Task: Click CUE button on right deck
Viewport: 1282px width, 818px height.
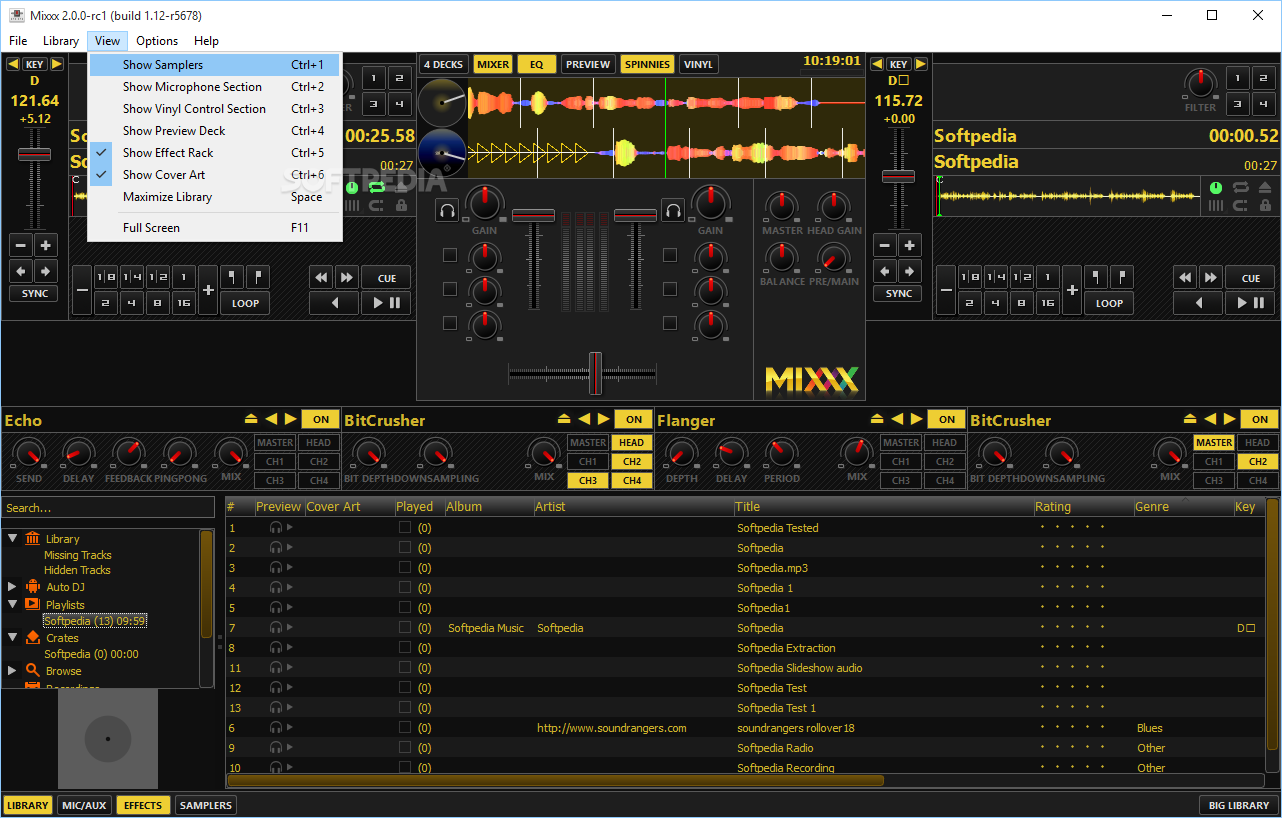Action: 1250,278
